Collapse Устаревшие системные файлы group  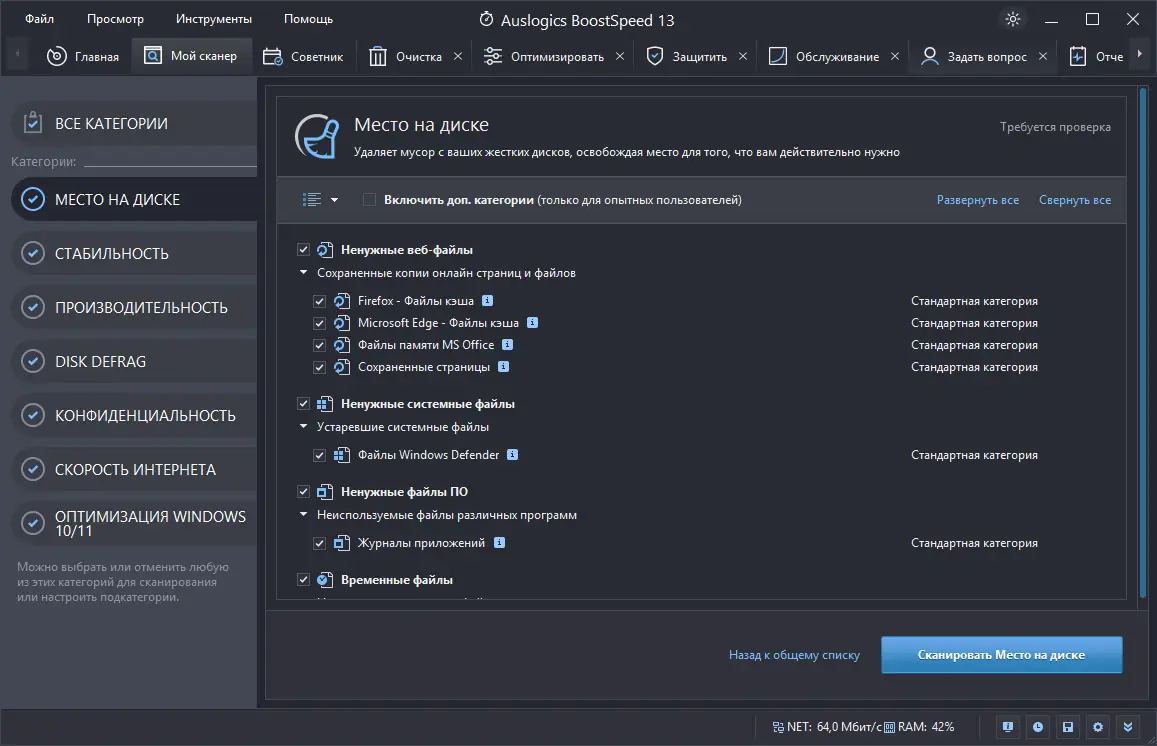[303, 426]
